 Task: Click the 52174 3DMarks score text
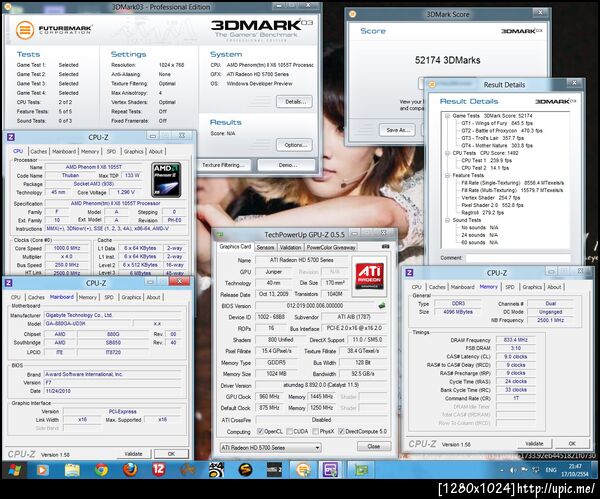447,60
